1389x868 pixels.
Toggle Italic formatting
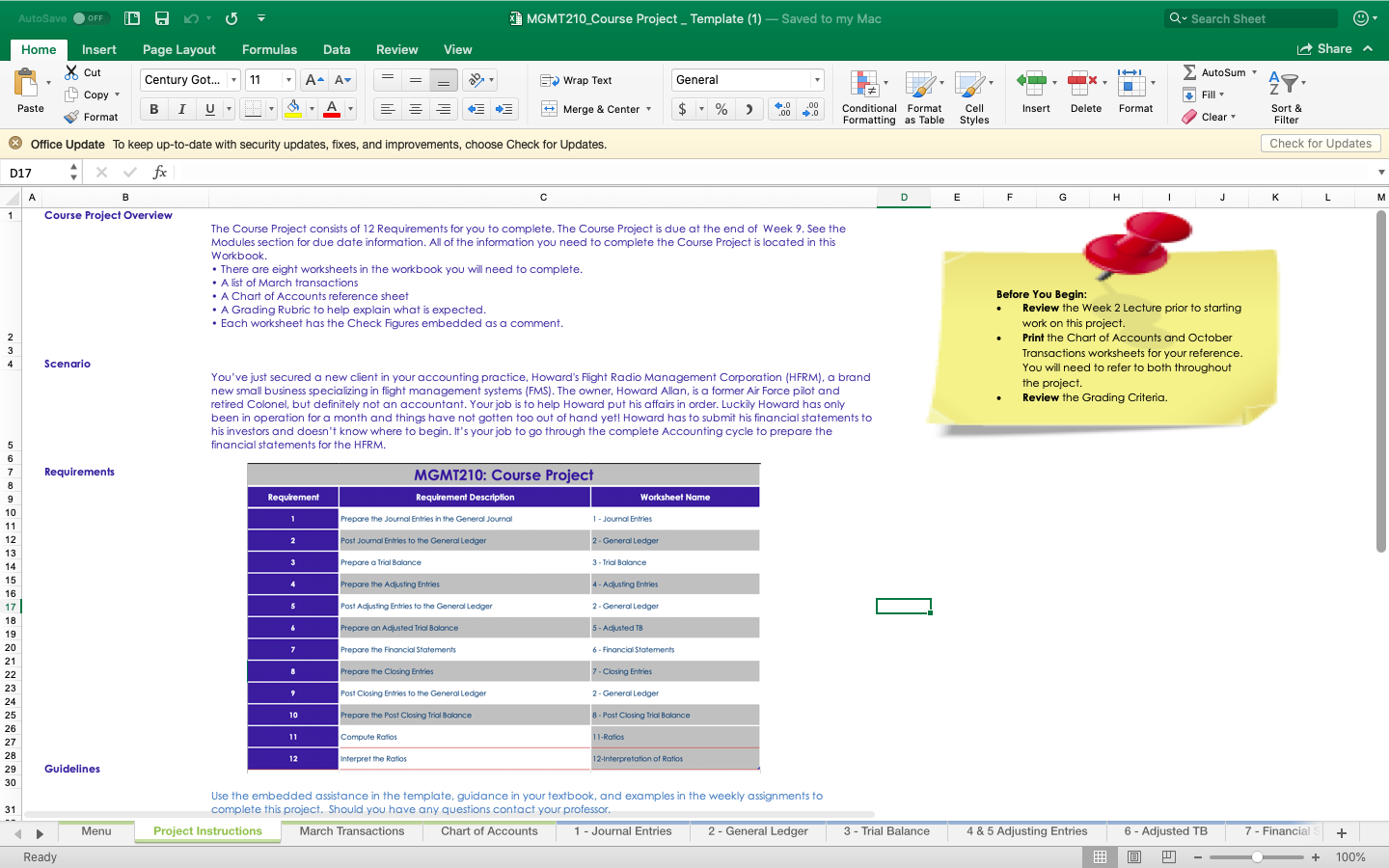click(x=179, y=109)
